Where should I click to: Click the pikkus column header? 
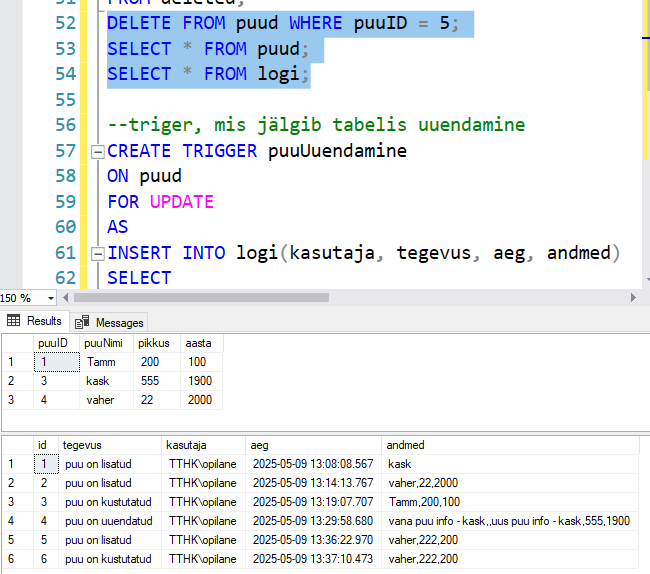[x=154, y=343]
